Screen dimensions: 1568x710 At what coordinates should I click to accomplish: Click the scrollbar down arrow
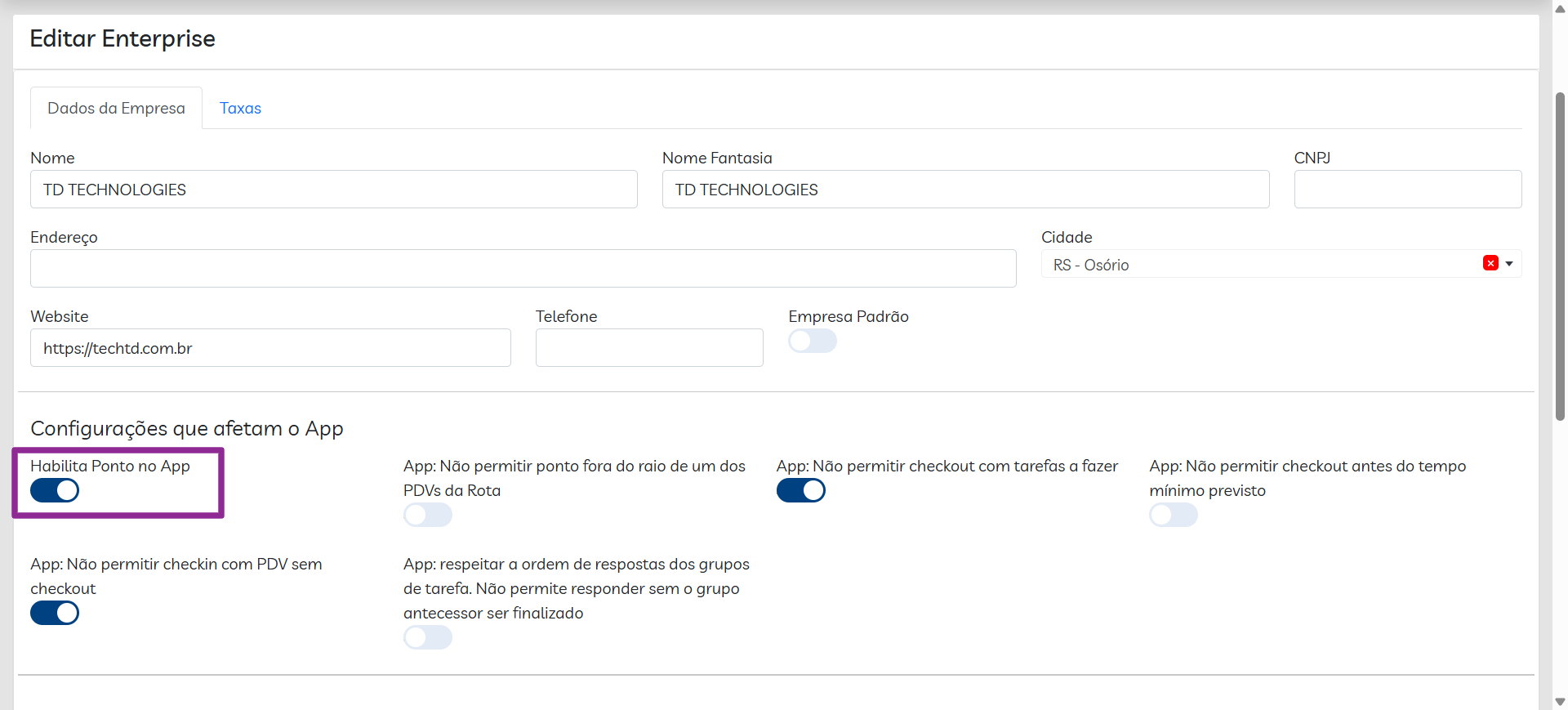[x=1560, y=701]
